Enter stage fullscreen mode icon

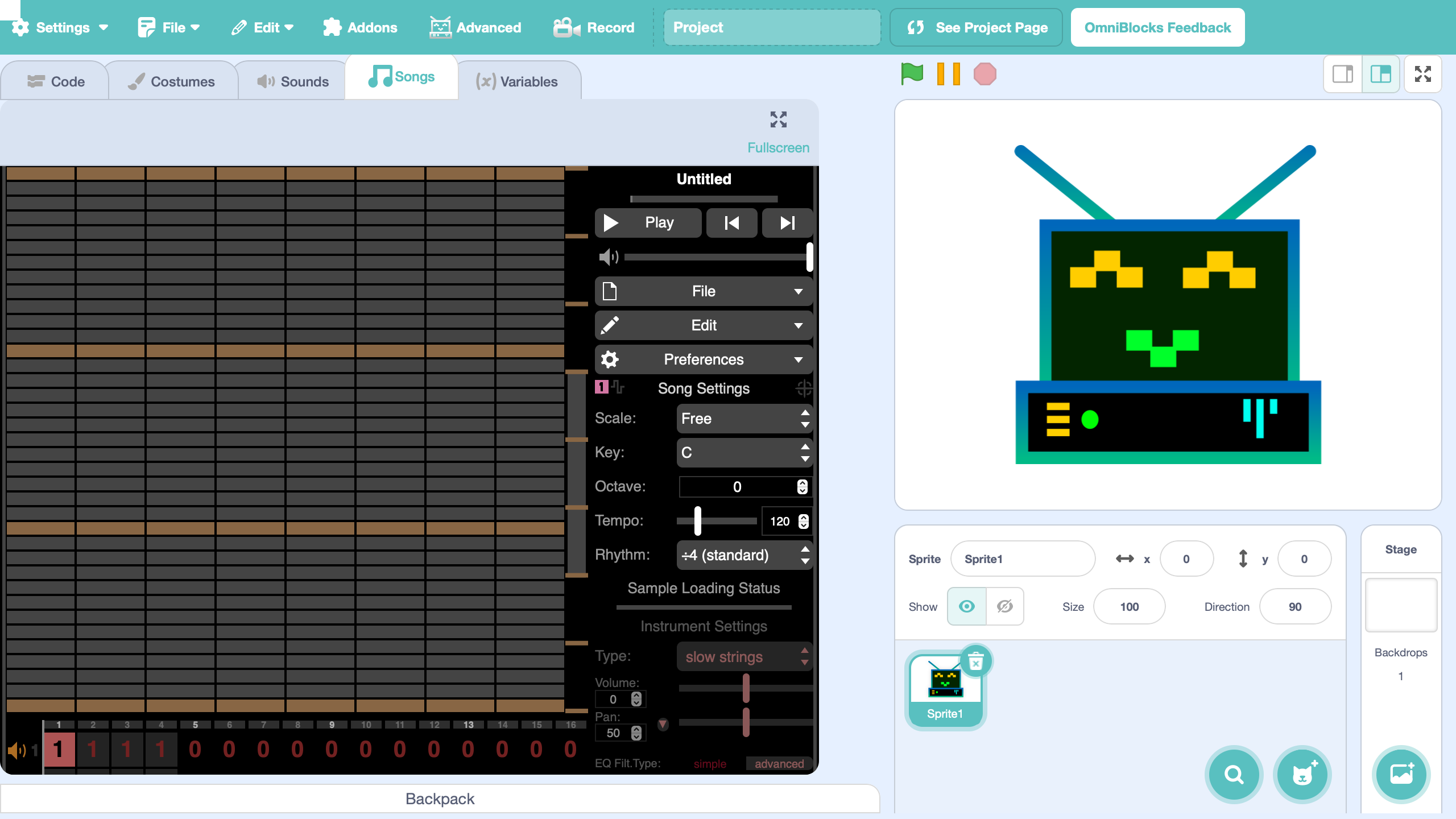(1422, 74)
